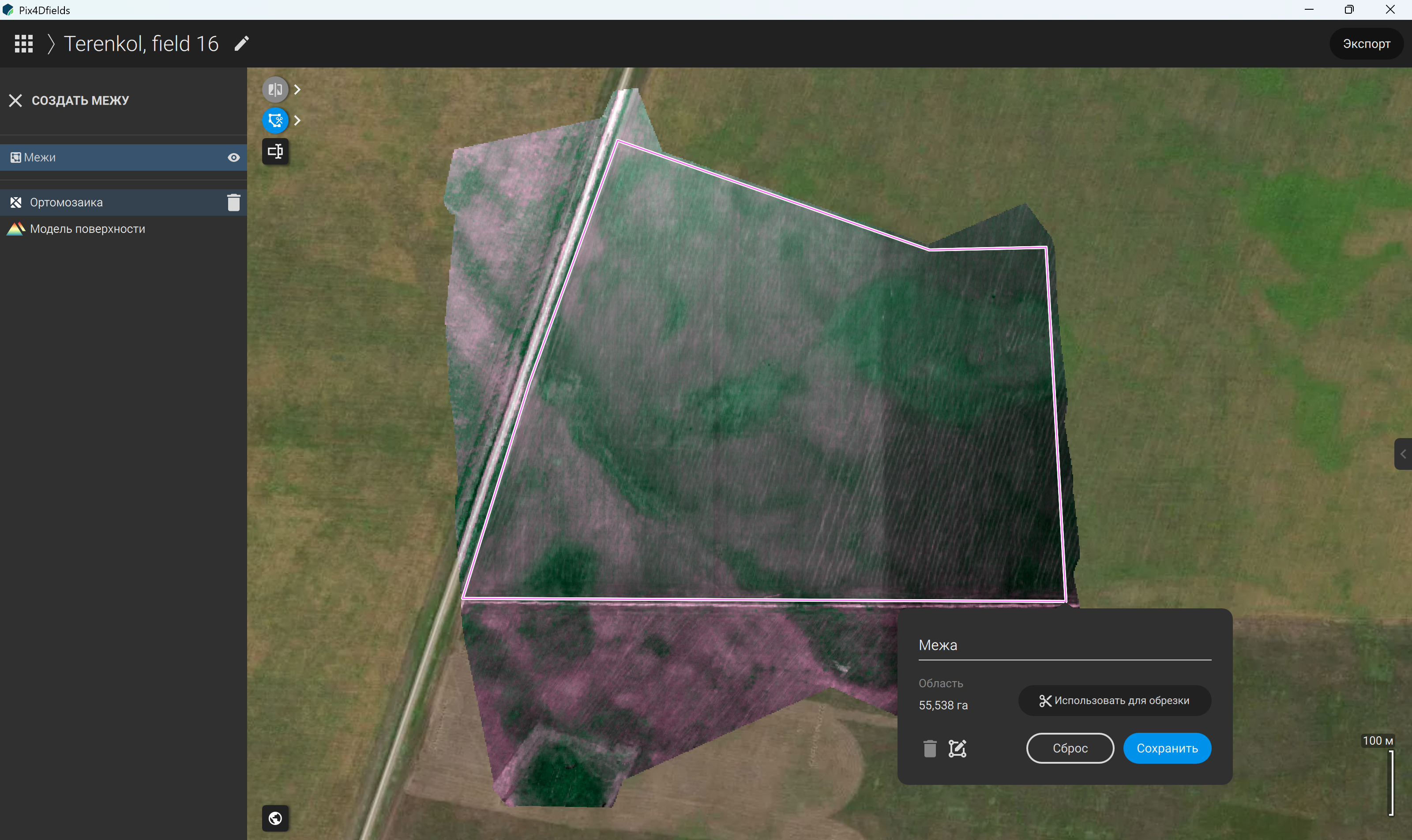
Task: Click the Межа name input field
Action: point(1064,645)
